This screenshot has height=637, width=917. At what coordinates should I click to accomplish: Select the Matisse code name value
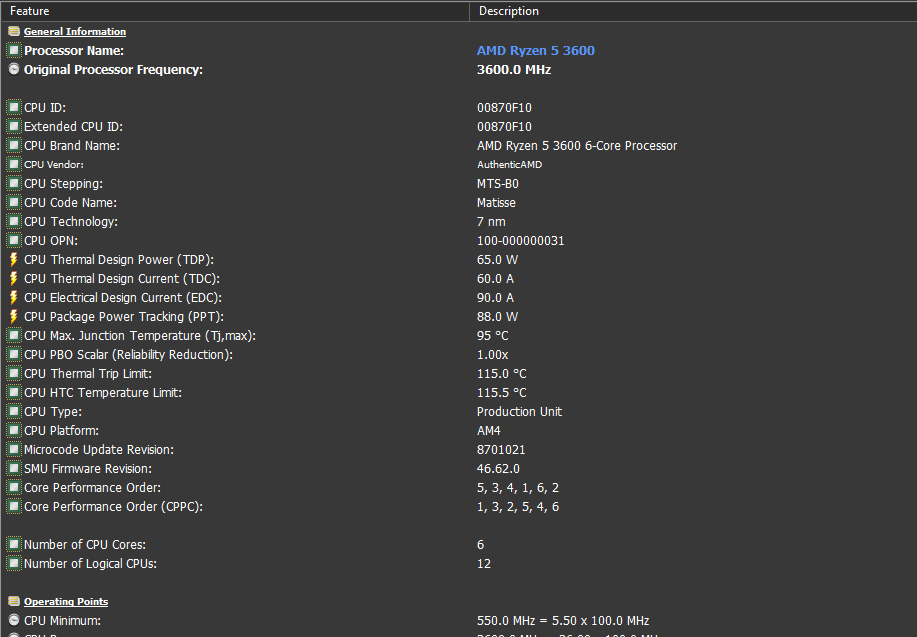[497, 202]
